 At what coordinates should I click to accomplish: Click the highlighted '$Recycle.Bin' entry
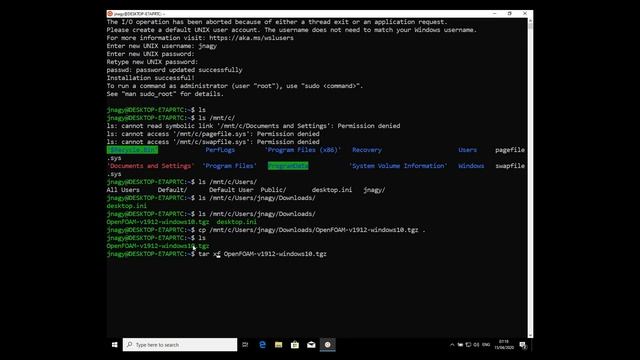(132, 150)
